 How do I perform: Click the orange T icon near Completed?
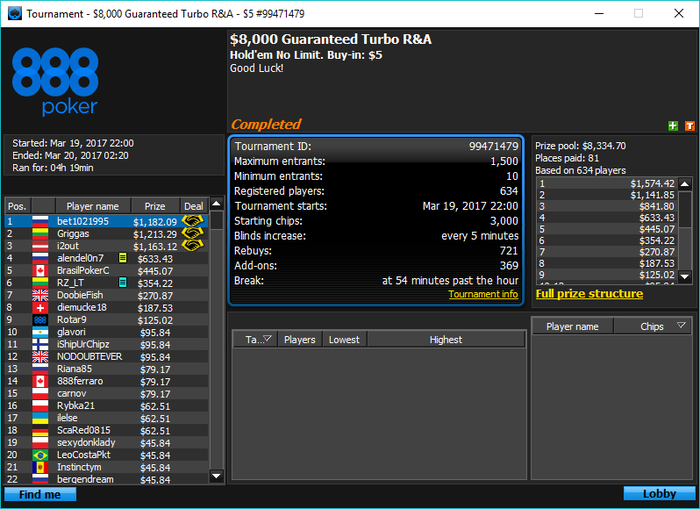tap(689, 126)
